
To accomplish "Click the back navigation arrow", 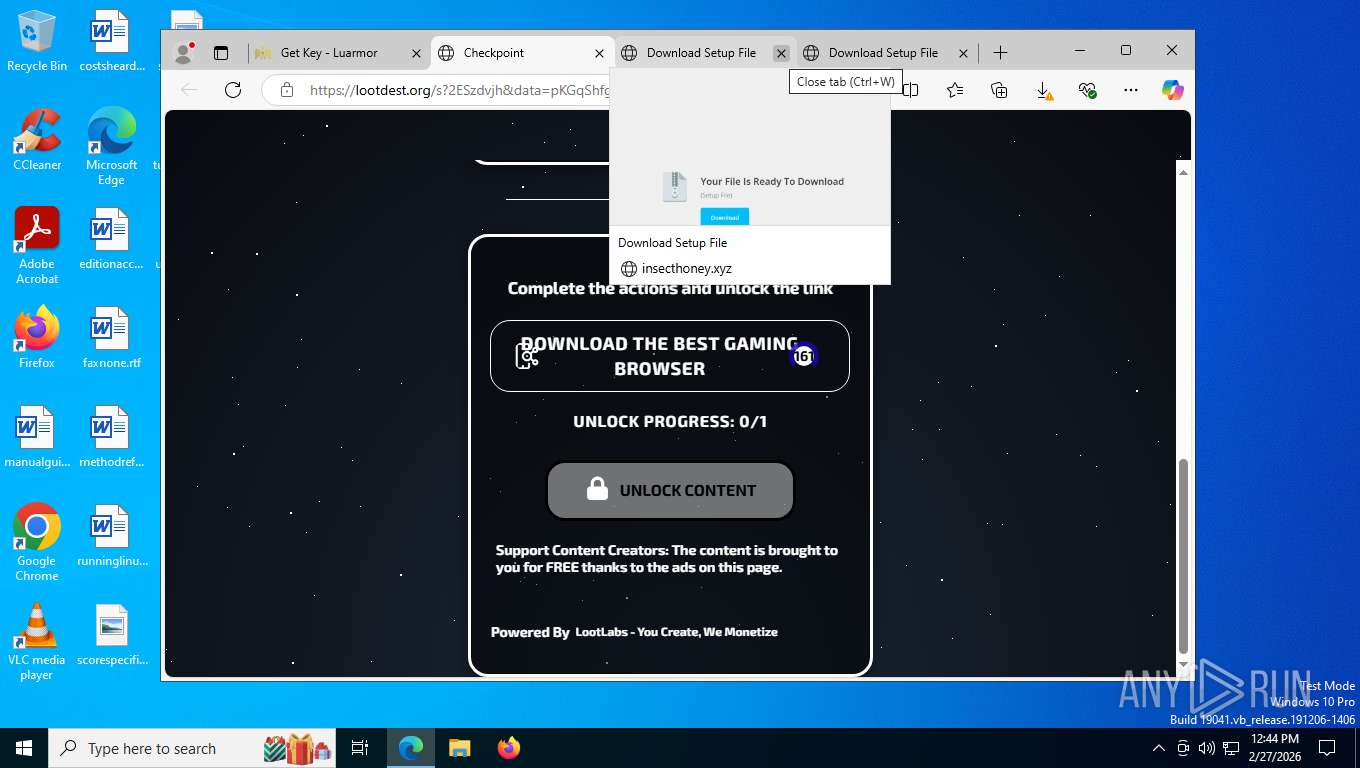I will coord(189,90).
